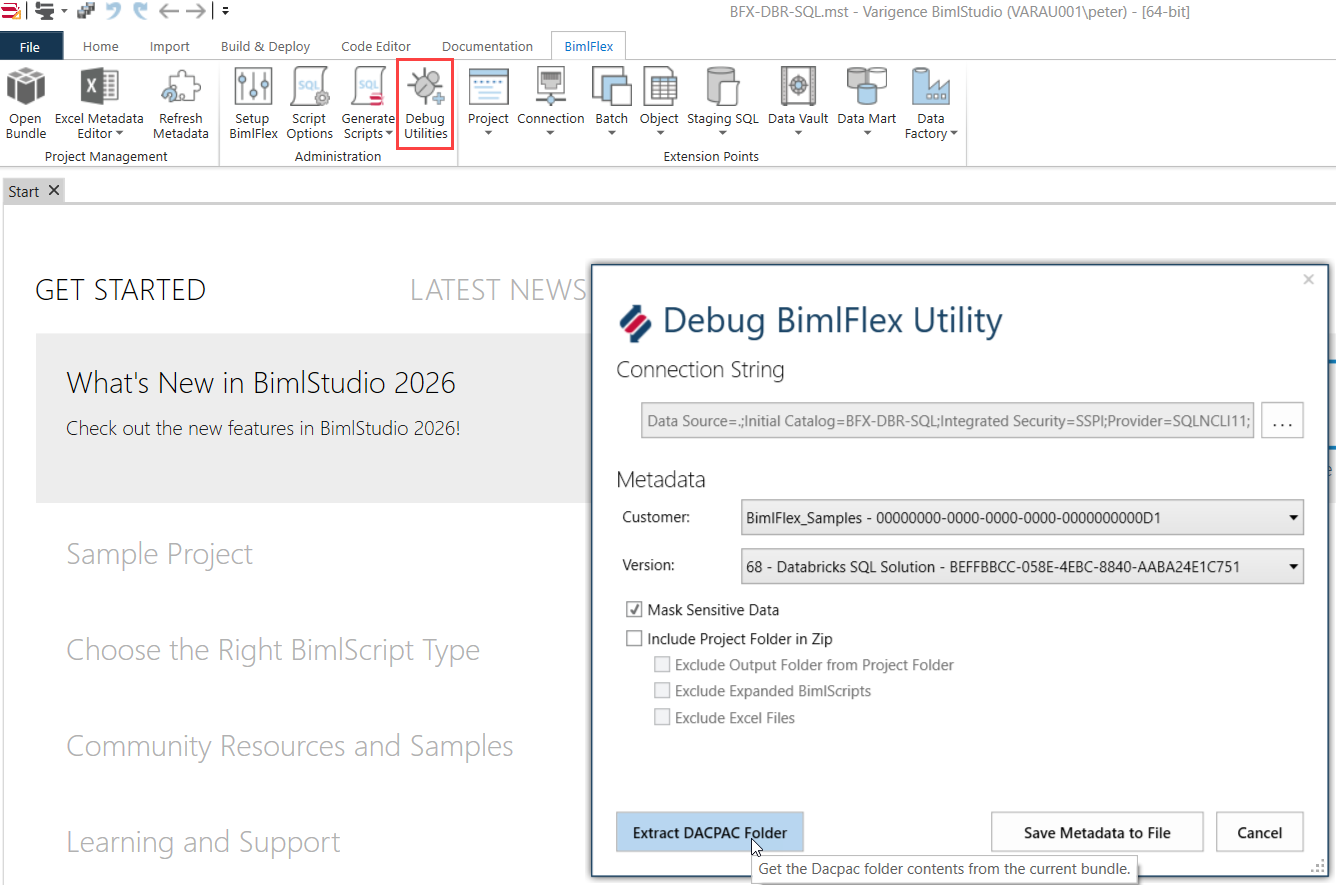The width and height of the screenshot is (1336, 885).
Task: Check Include Project Folder in Zip
Action: click(634, 637)
